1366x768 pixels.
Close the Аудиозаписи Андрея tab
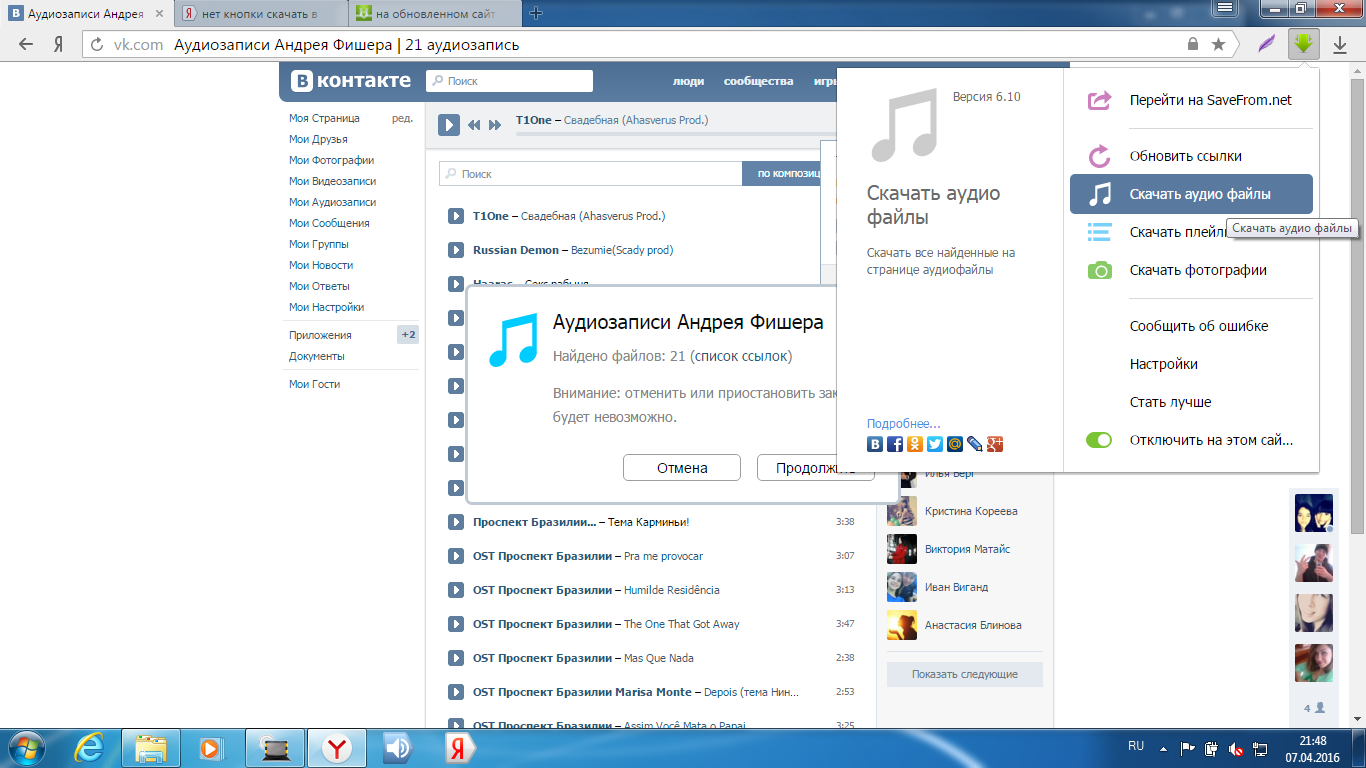coord(159,14)
